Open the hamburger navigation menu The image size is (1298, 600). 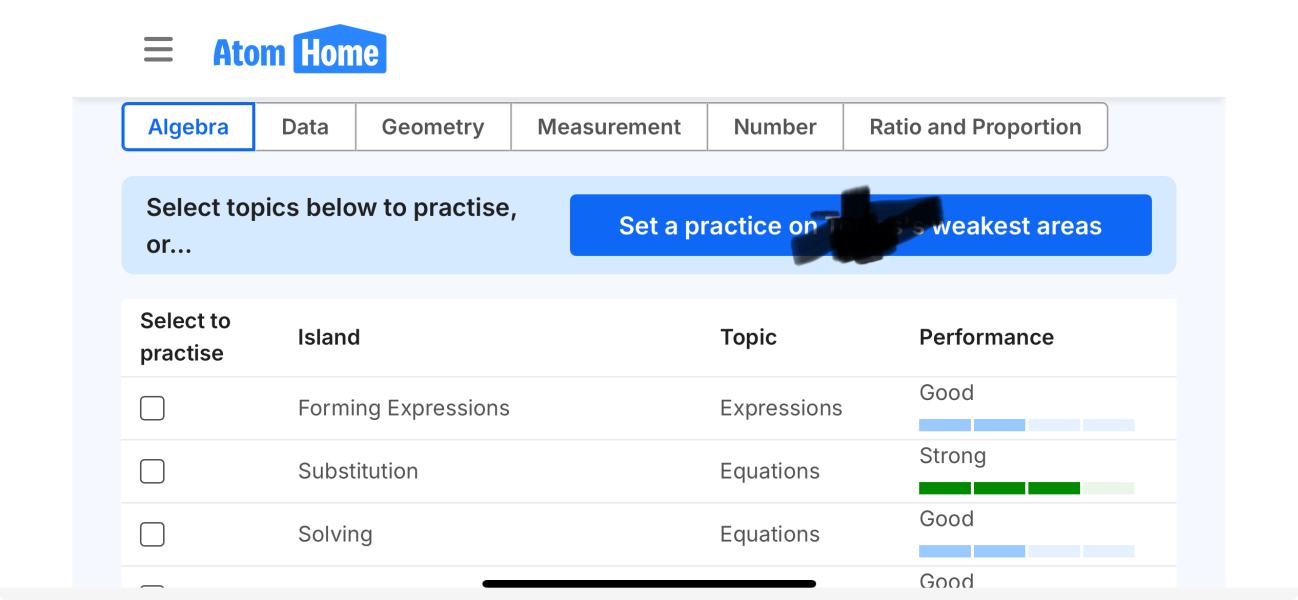pyautogui.click(x=158, y=50)
